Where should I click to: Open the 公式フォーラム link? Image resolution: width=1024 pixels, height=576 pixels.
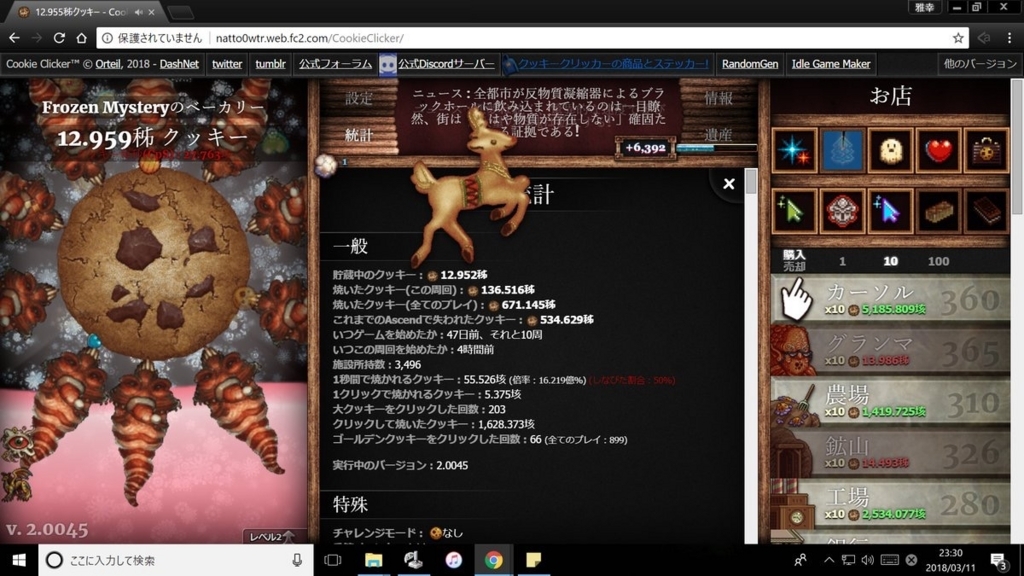click(335, 64)
